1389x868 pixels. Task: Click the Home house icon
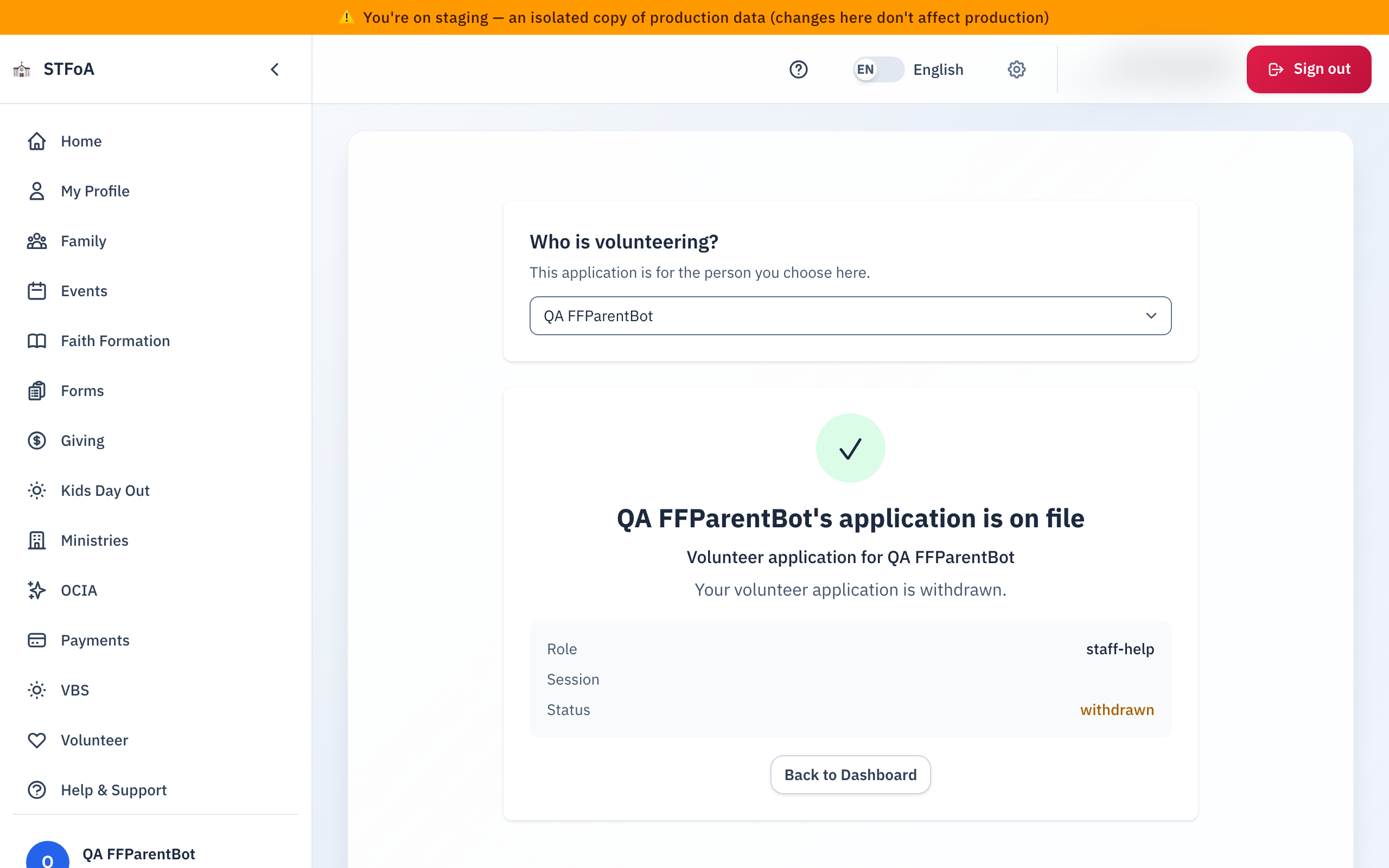pos(37,141)
